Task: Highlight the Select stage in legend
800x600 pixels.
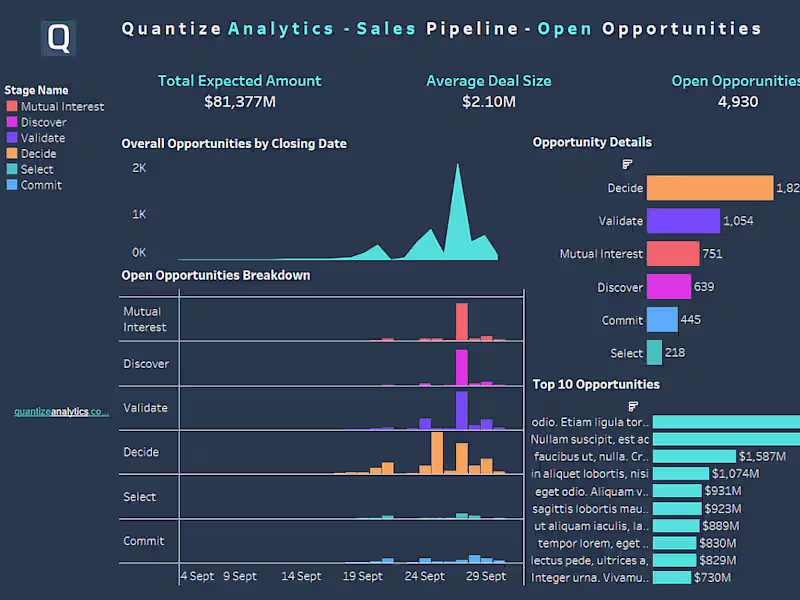Action: pos(37,169)
